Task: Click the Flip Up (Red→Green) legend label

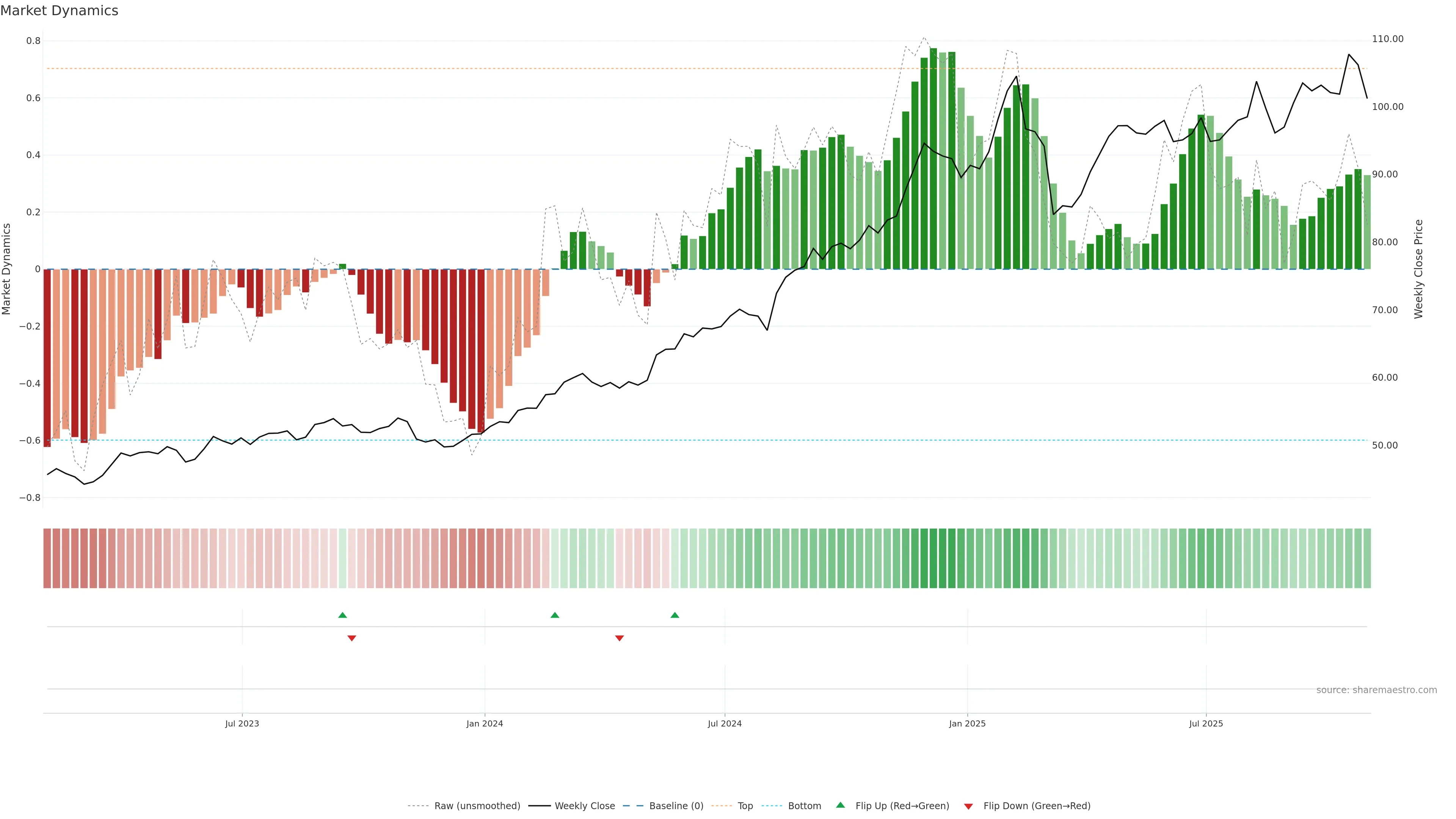Action: (x=902, y=806)
